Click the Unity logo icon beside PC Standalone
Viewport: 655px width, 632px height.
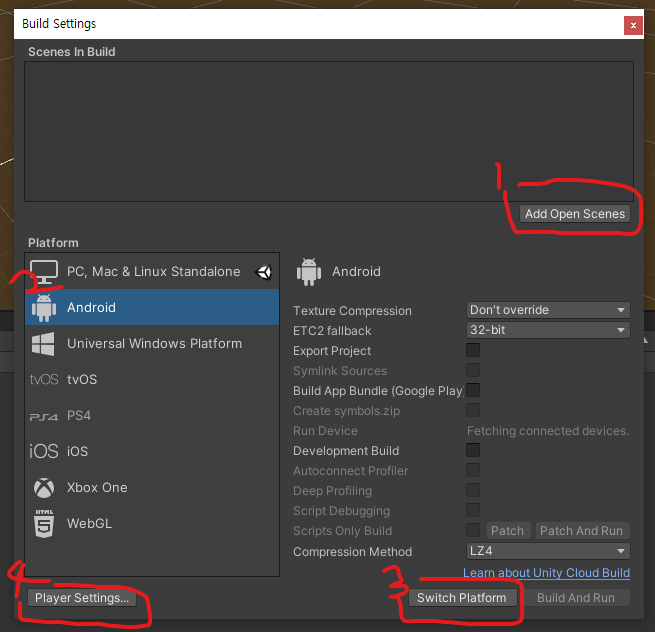click(264, 272)
